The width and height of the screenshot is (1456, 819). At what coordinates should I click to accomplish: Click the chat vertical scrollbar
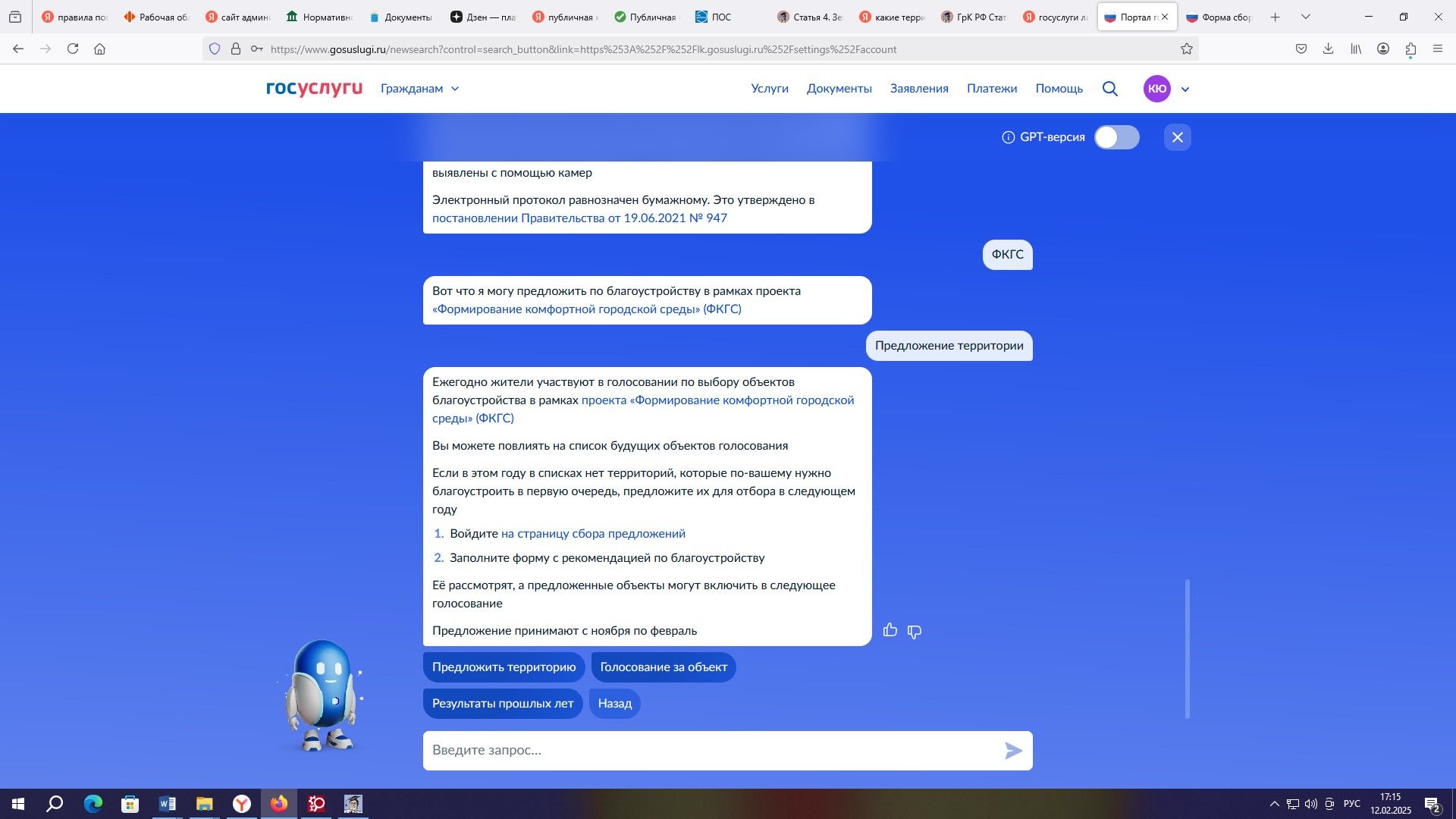click(1187, 648)
